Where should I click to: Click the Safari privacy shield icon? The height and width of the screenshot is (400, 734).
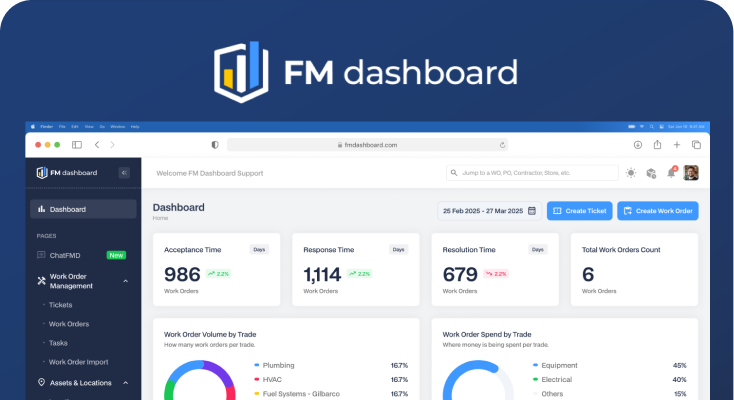coord(215,145)
